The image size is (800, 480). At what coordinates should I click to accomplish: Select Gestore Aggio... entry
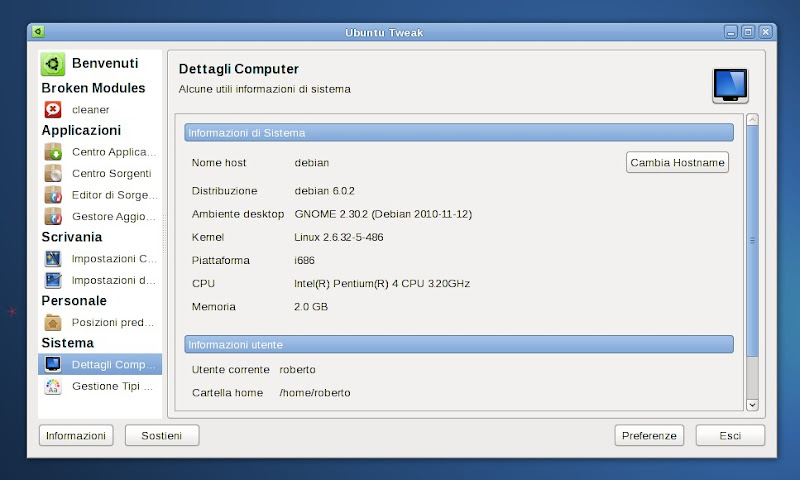coord(100,216)
